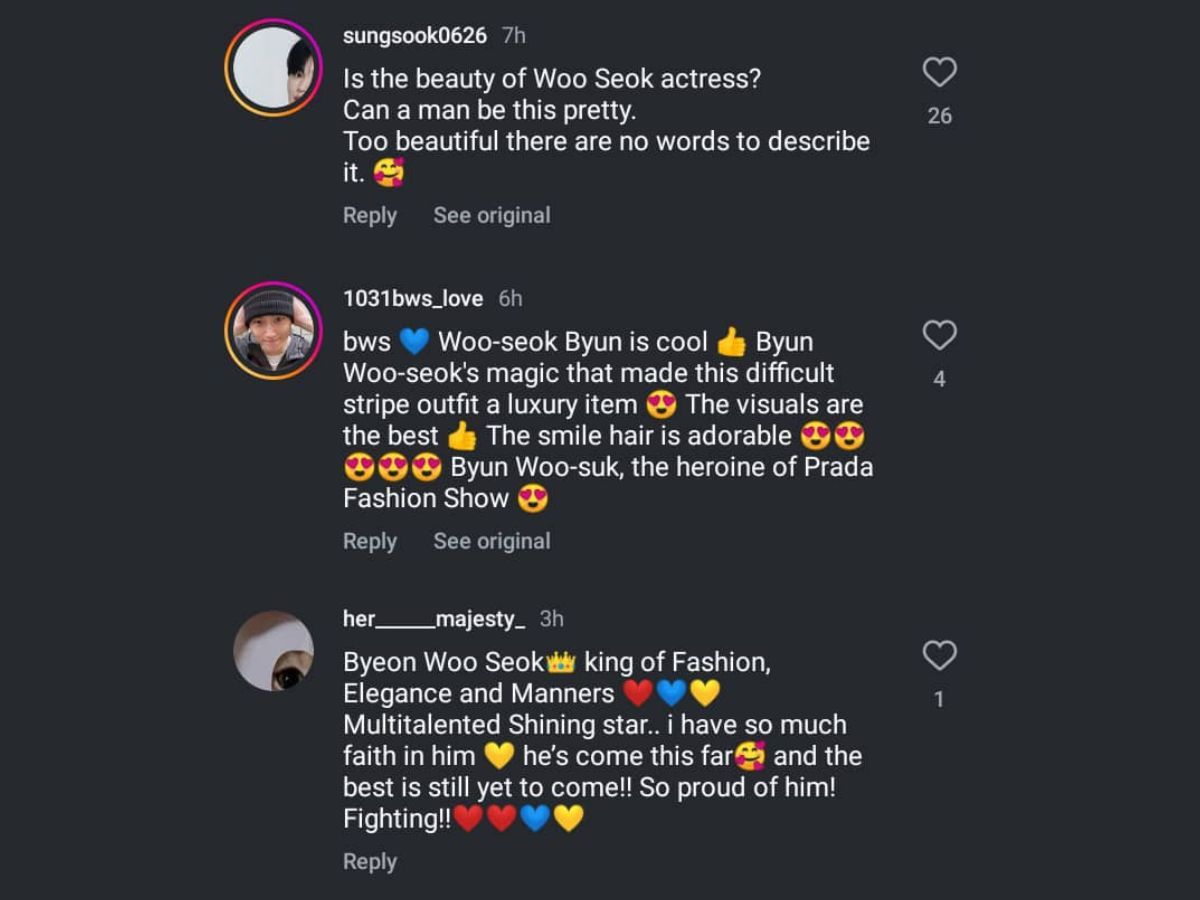
Task: Tap the heart on 1031bws_love's comment
Action: point(939,335)
